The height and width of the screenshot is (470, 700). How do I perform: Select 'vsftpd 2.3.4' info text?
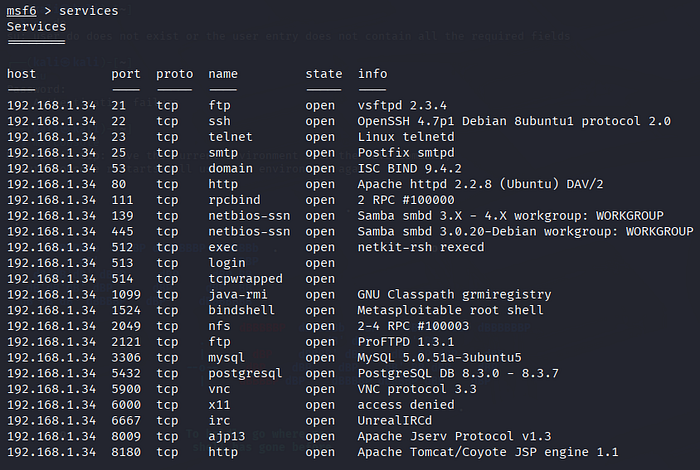[402, 105]
